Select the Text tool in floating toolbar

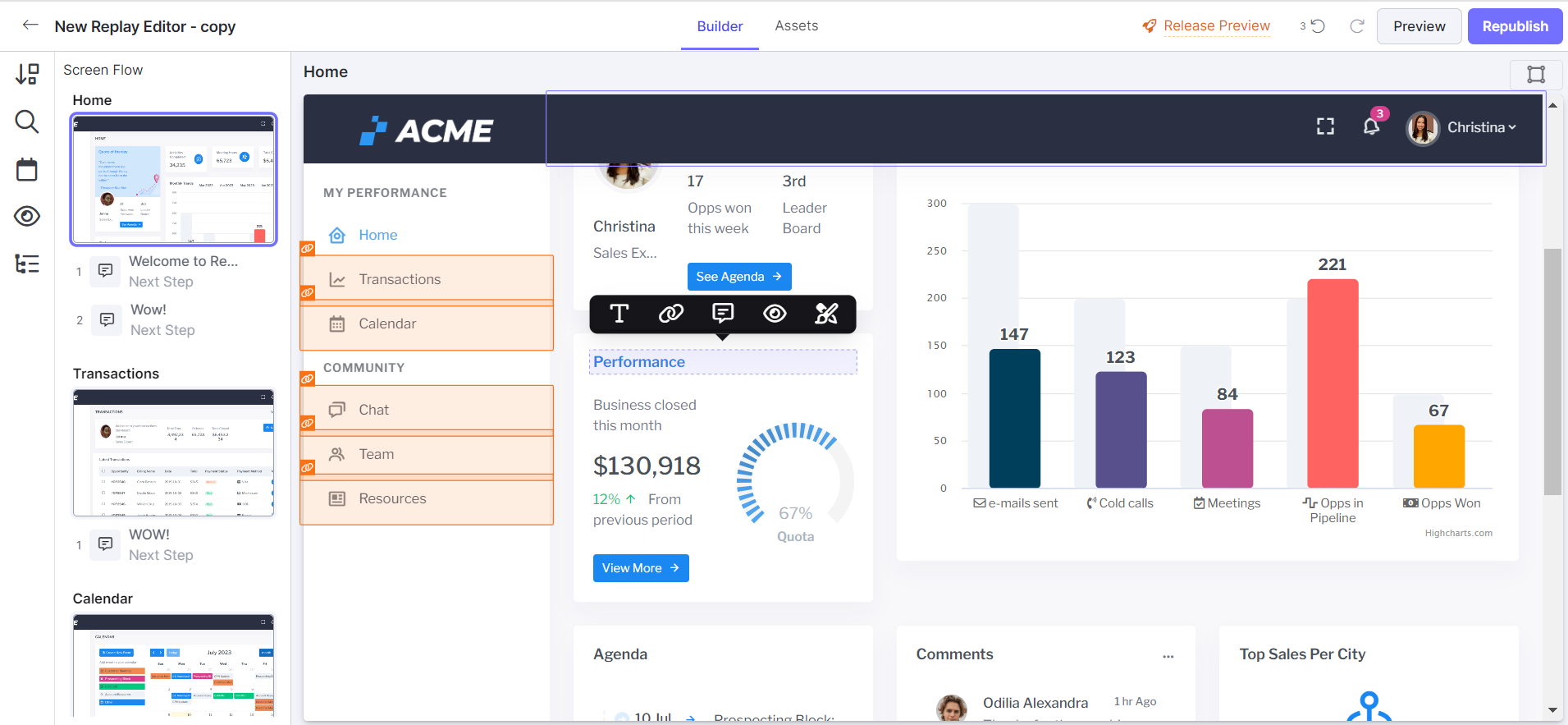coord(619,314)
